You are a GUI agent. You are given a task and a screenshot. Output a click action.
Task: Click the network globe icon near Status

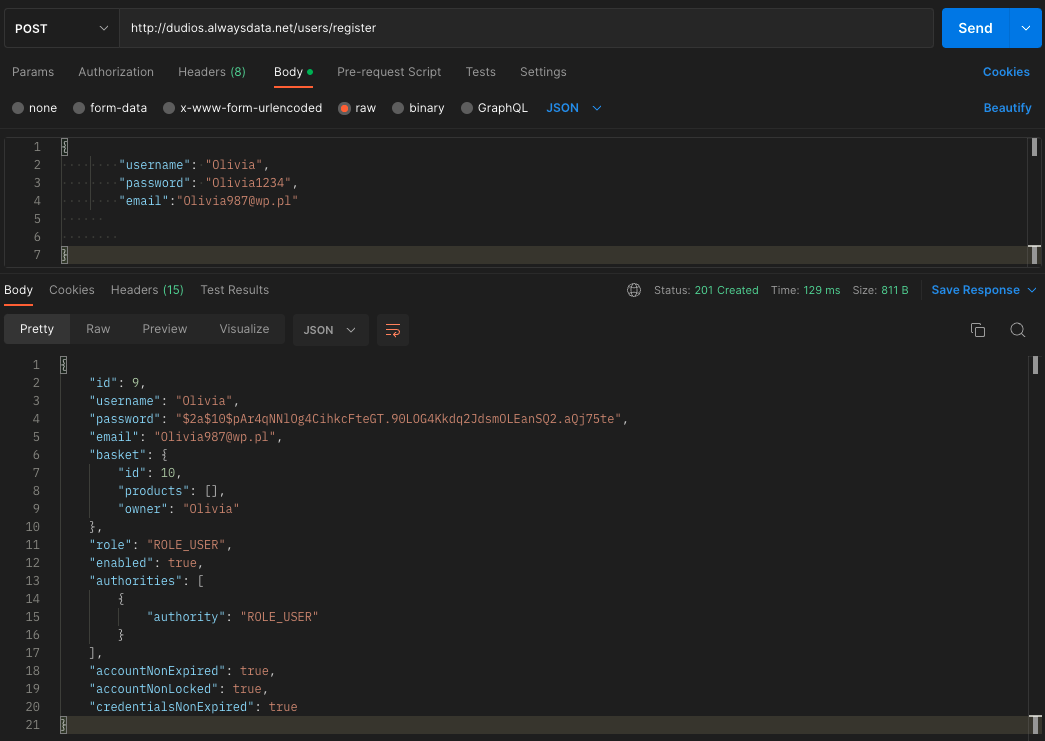click(x=634, y=290)
